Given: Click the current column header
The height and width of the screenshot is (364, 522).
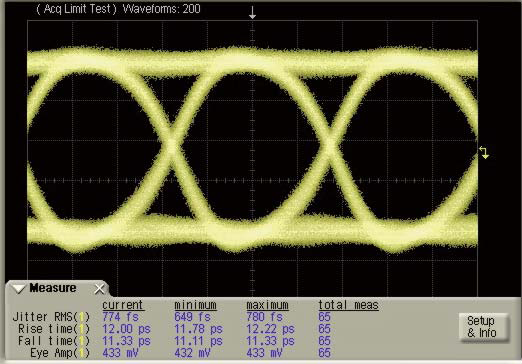Looking at the screenshot, I should (x=123, y=305).
